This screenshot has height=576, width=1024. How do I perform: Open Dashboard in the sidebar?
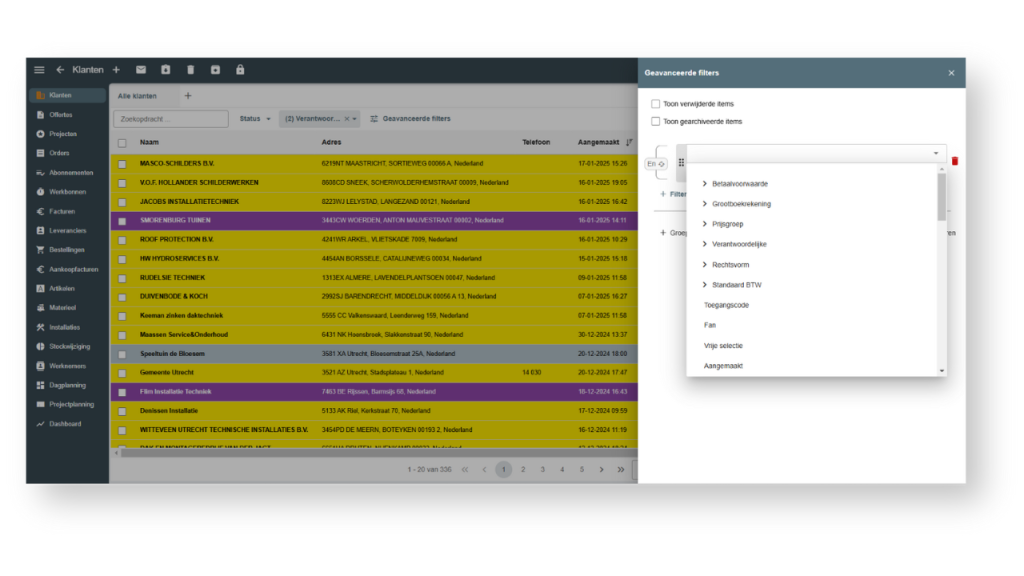pyautogui.click(x=64, y=424)
